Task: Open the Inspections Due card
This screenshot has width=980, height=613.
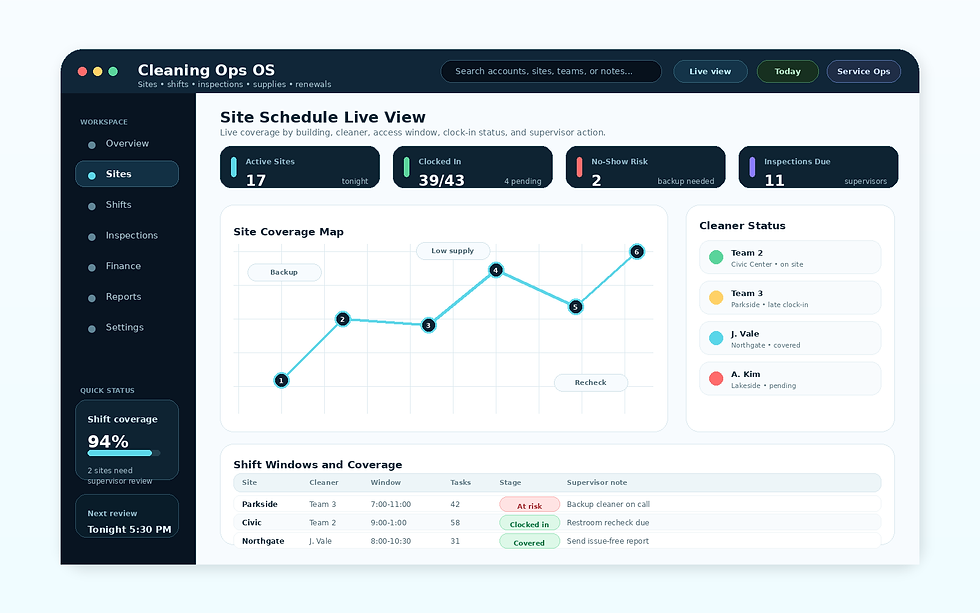Action: point(818,167)
